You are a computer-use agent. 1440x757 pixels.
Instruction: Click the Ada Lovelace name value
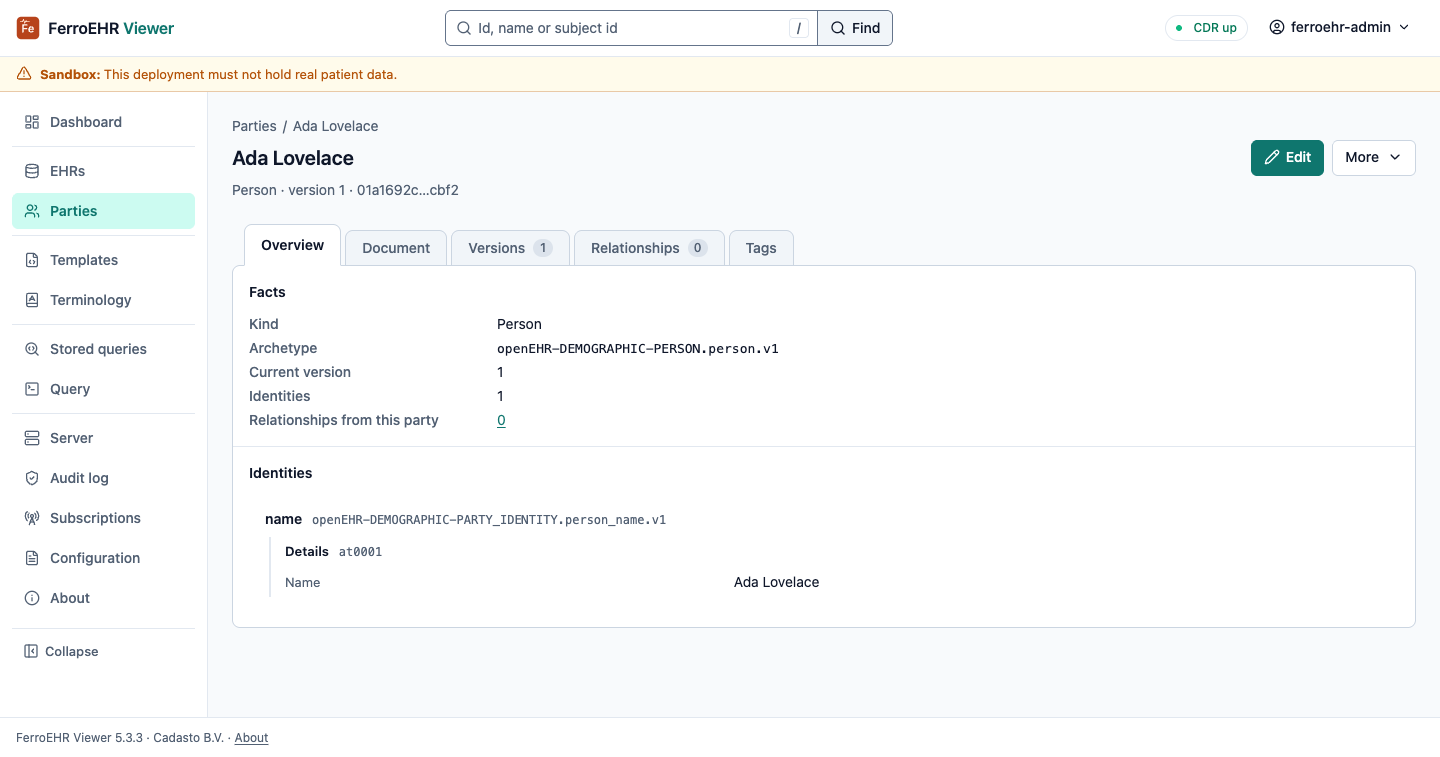[x=776, y=582]
